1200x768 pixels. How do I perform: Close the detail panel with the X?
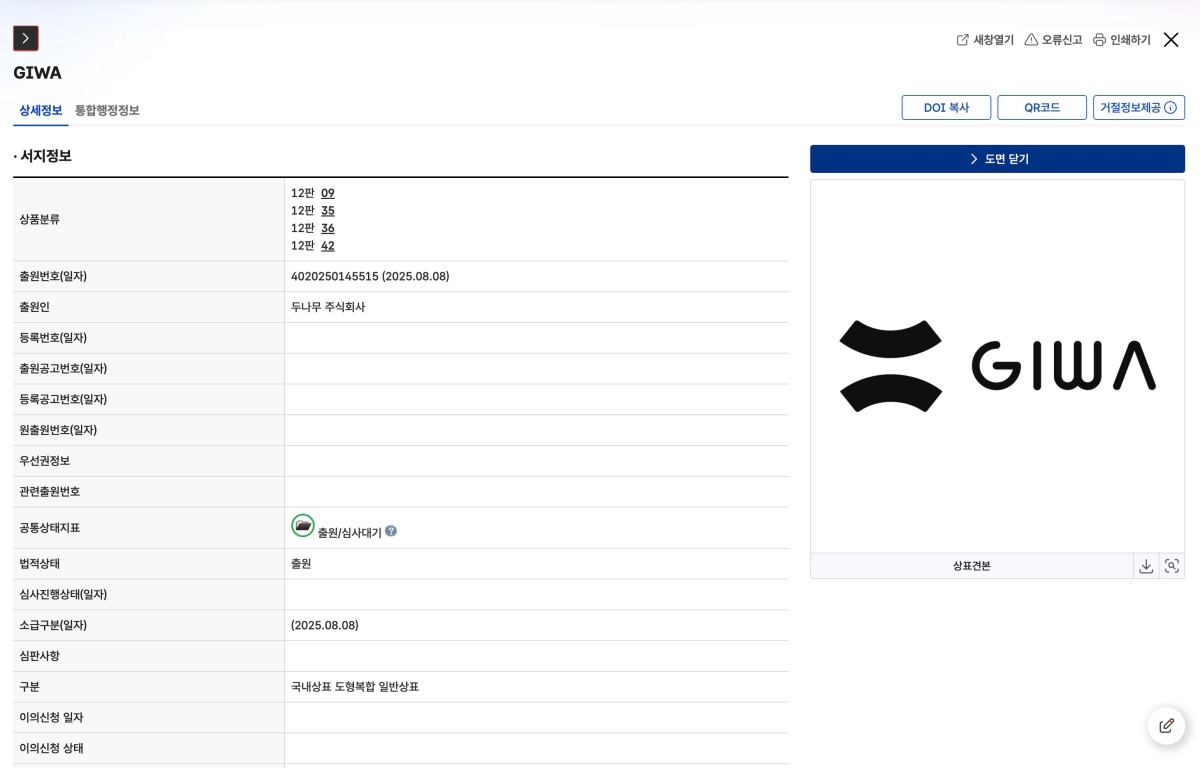click(x=1171, y=40)
